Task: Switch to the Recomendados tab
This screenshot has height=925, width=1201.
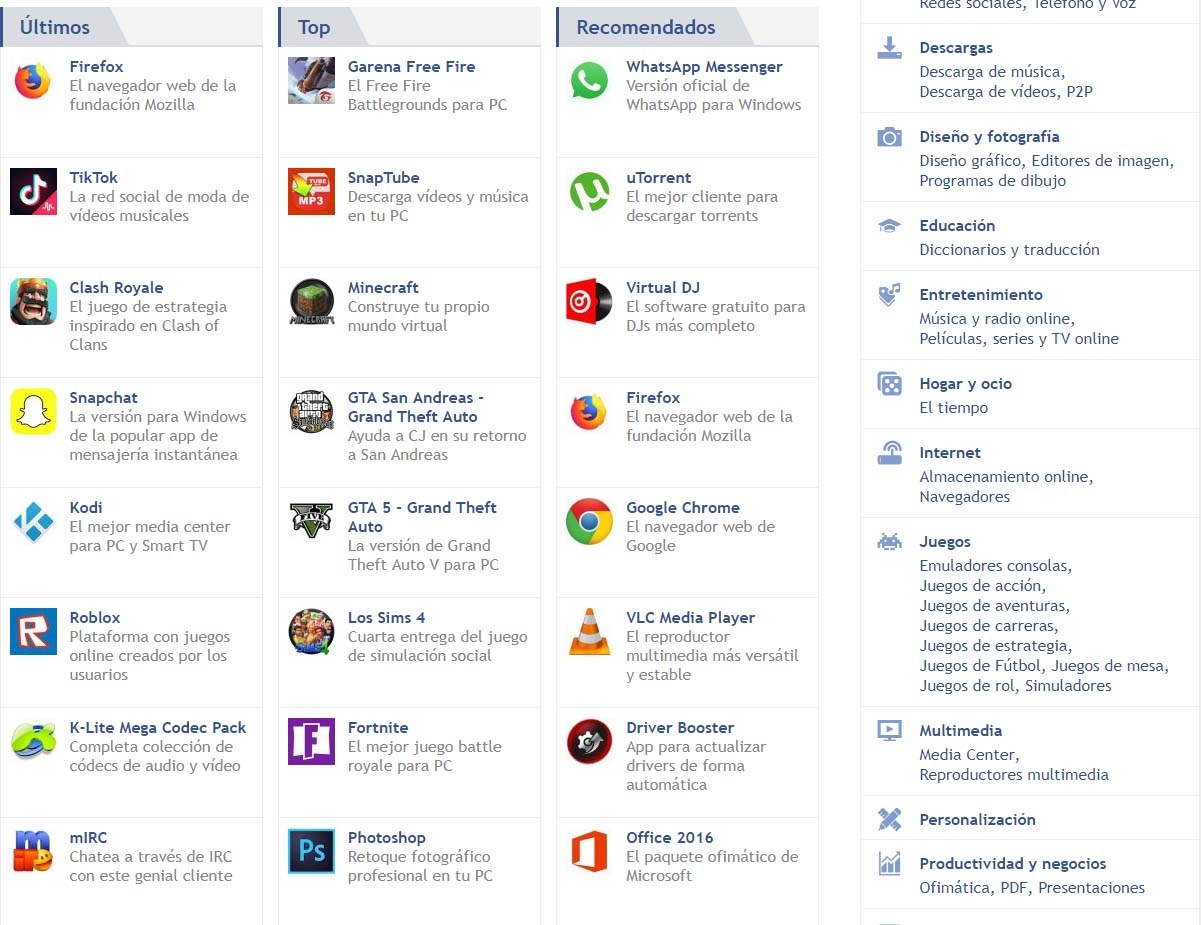Action: coord(646,27)
